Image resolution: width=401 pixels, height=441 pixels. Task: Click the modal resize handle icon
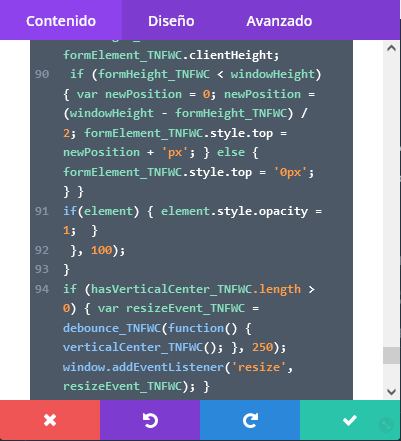[386, 425]
